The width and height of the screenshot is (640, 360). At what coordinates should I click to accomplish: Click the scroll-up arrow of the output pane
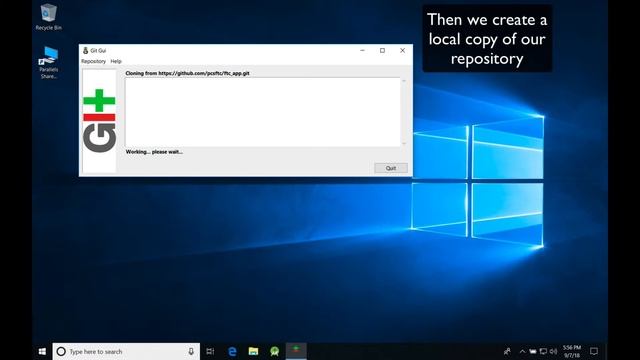[404, 81]
